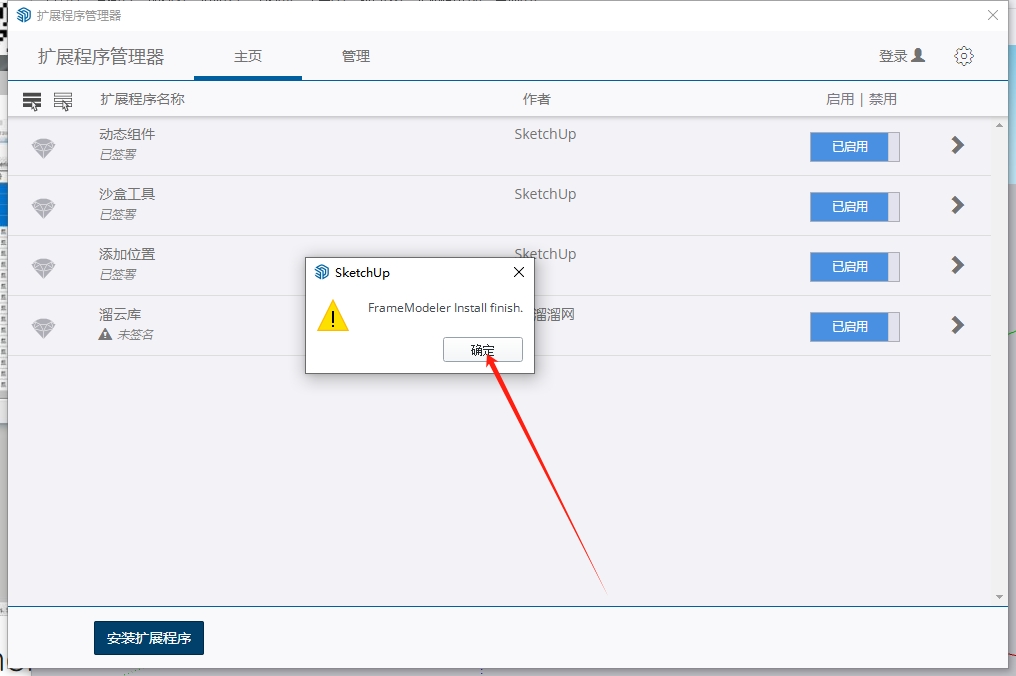1016x676 pixels.
Task: Click the unsigned warning icon under 溜云库
Action: click(105, 334)
